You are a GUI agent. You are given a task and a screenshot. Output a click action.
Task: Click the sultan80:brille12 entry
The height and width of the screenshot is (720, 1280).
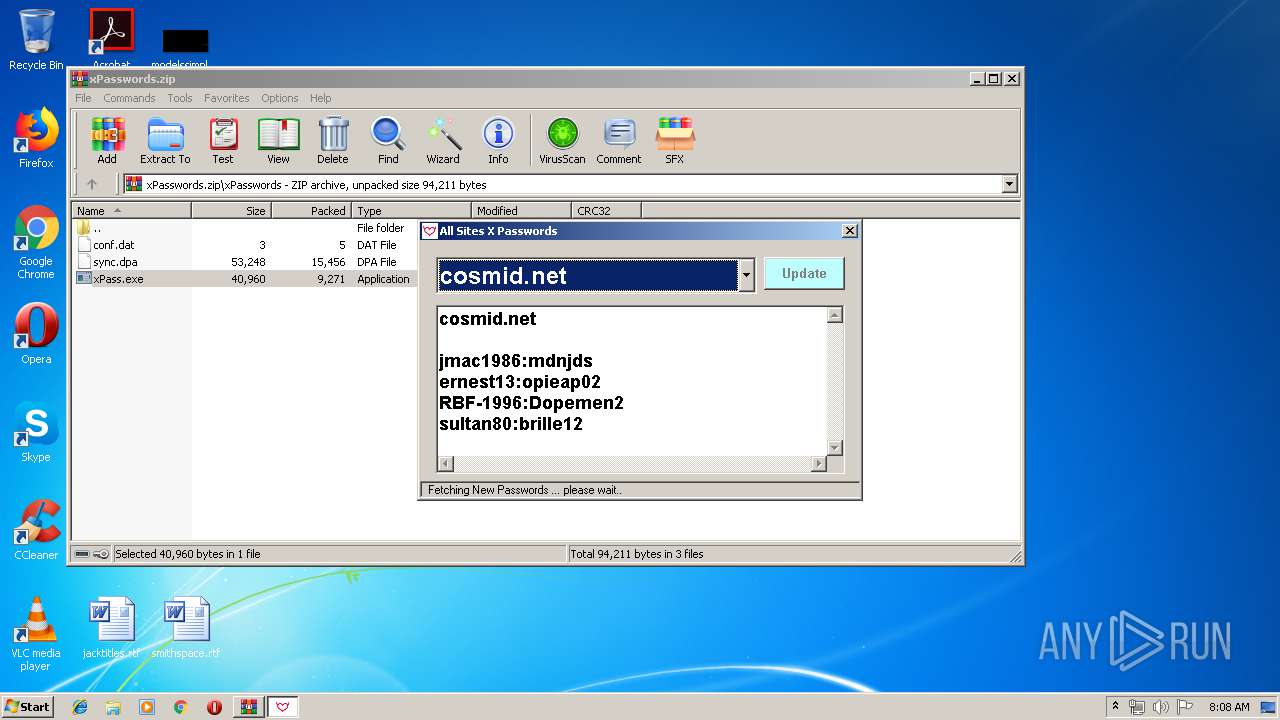[x=511, y=424]
